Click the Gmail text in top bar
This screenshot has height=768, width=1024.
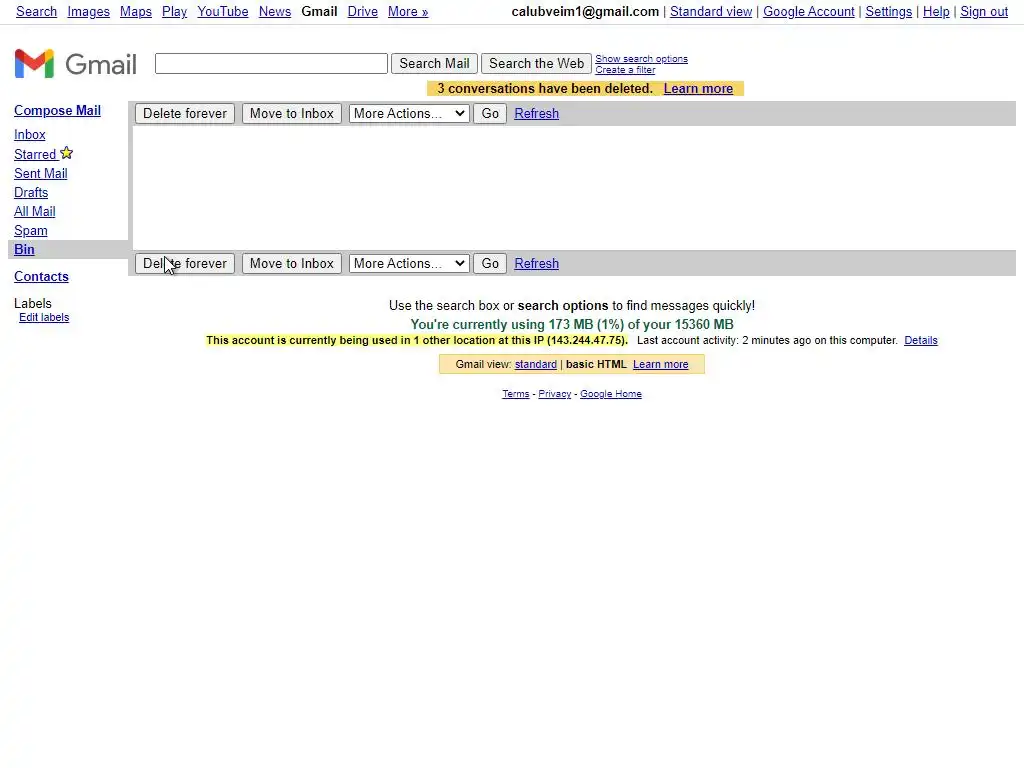click(319, 12)
